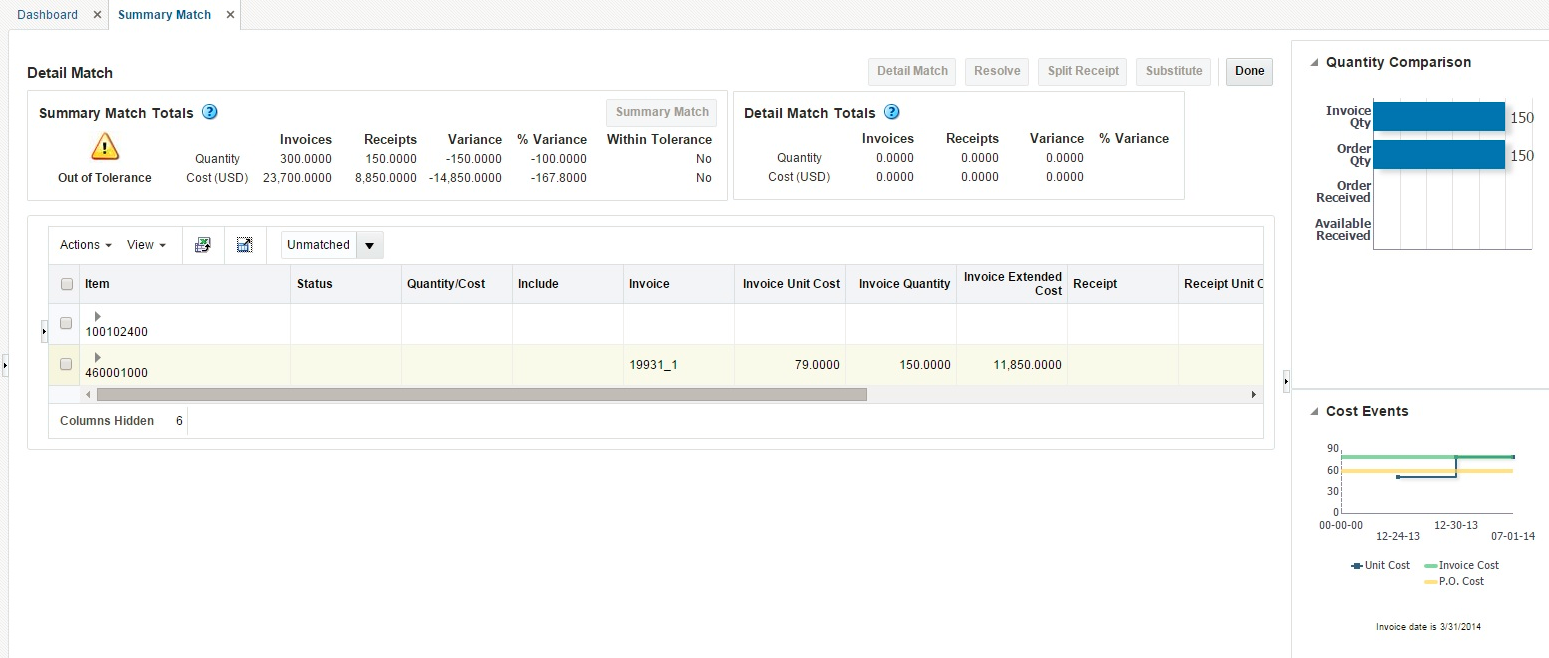Toggle the left side panel splitter arrow

tap(4, 366)
